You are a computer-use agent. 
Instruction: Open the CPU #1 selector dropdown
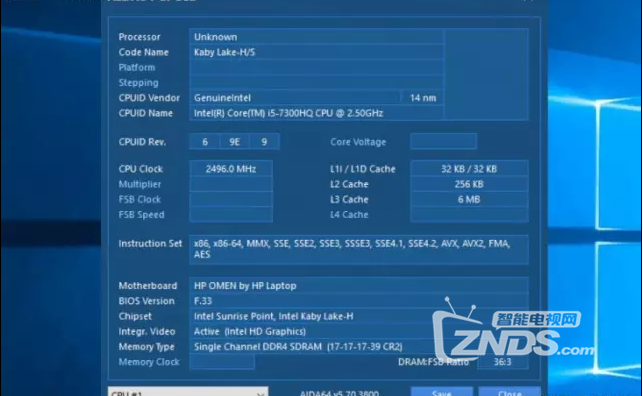click(188, 391)
